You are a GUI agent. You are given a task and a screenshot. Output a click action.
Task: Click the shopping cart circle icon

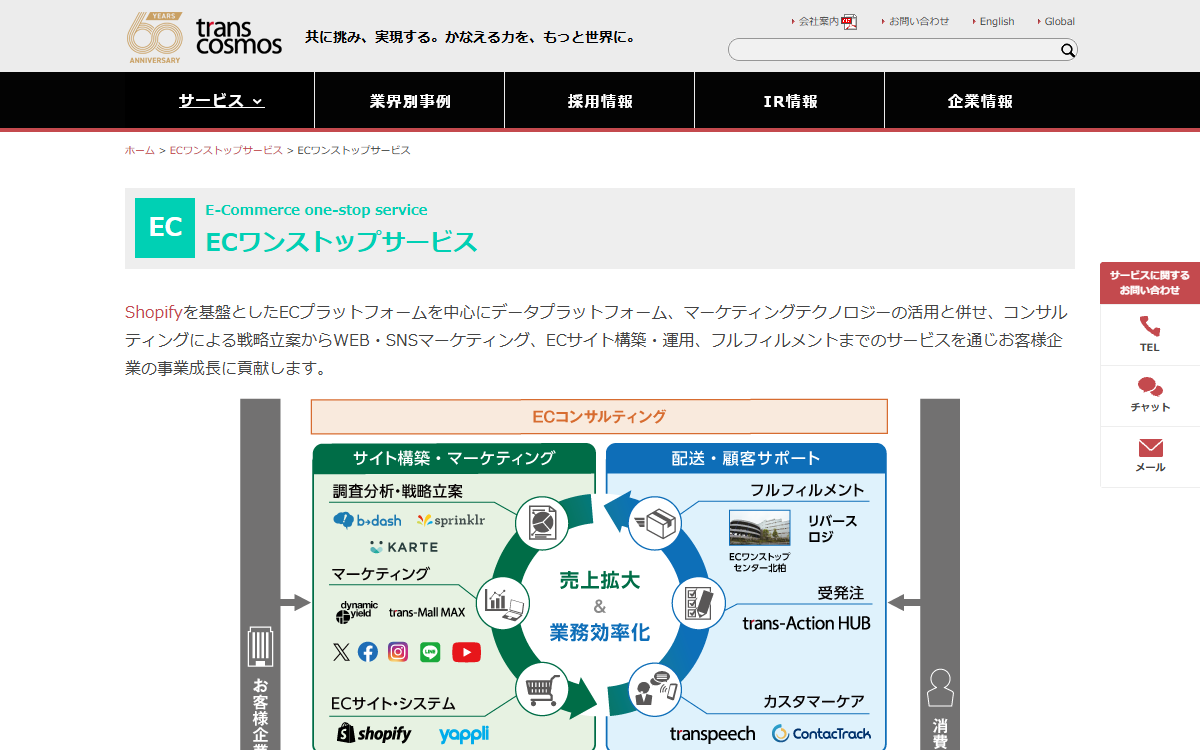pos(541,688)
